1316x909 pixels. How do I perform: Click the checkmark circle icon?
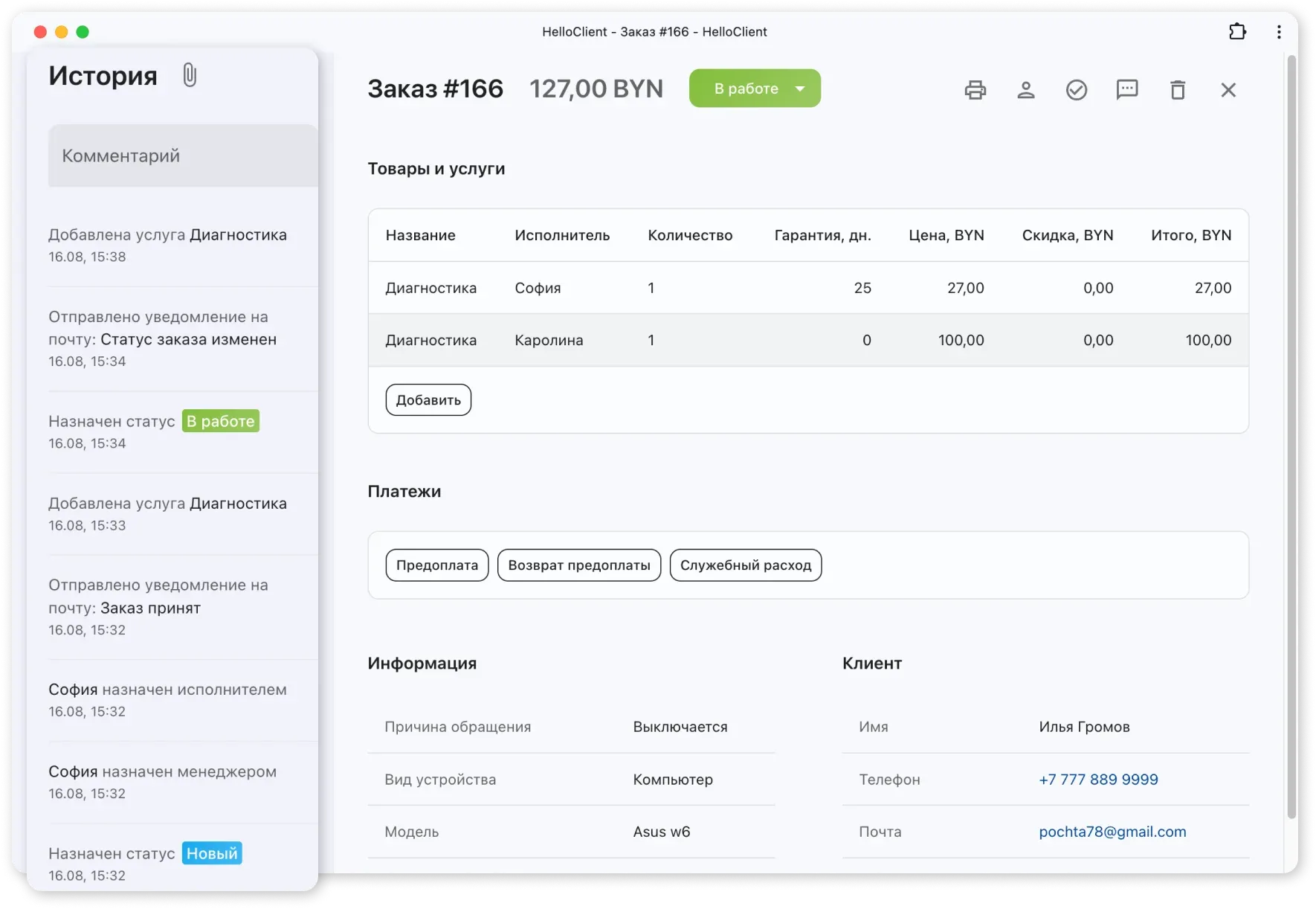coord(1076,90)
